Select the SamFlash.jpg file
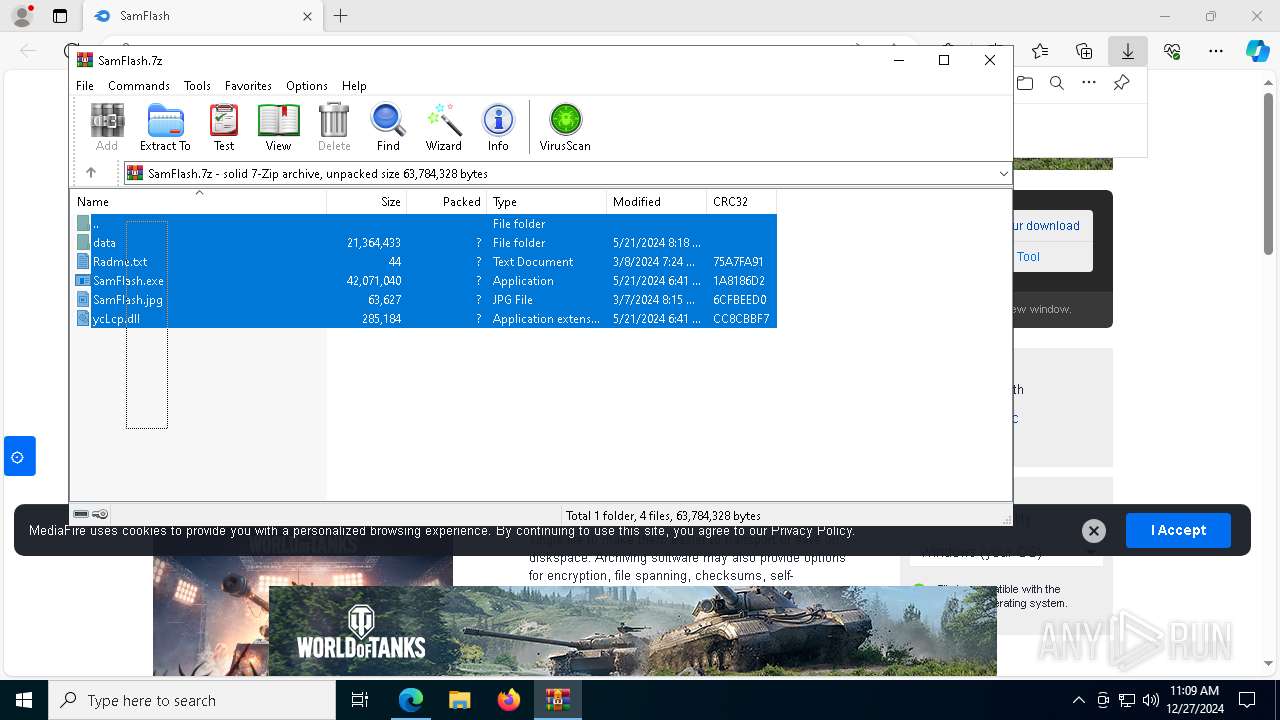This screenshot has width=1280, height=720. [424, 300]
